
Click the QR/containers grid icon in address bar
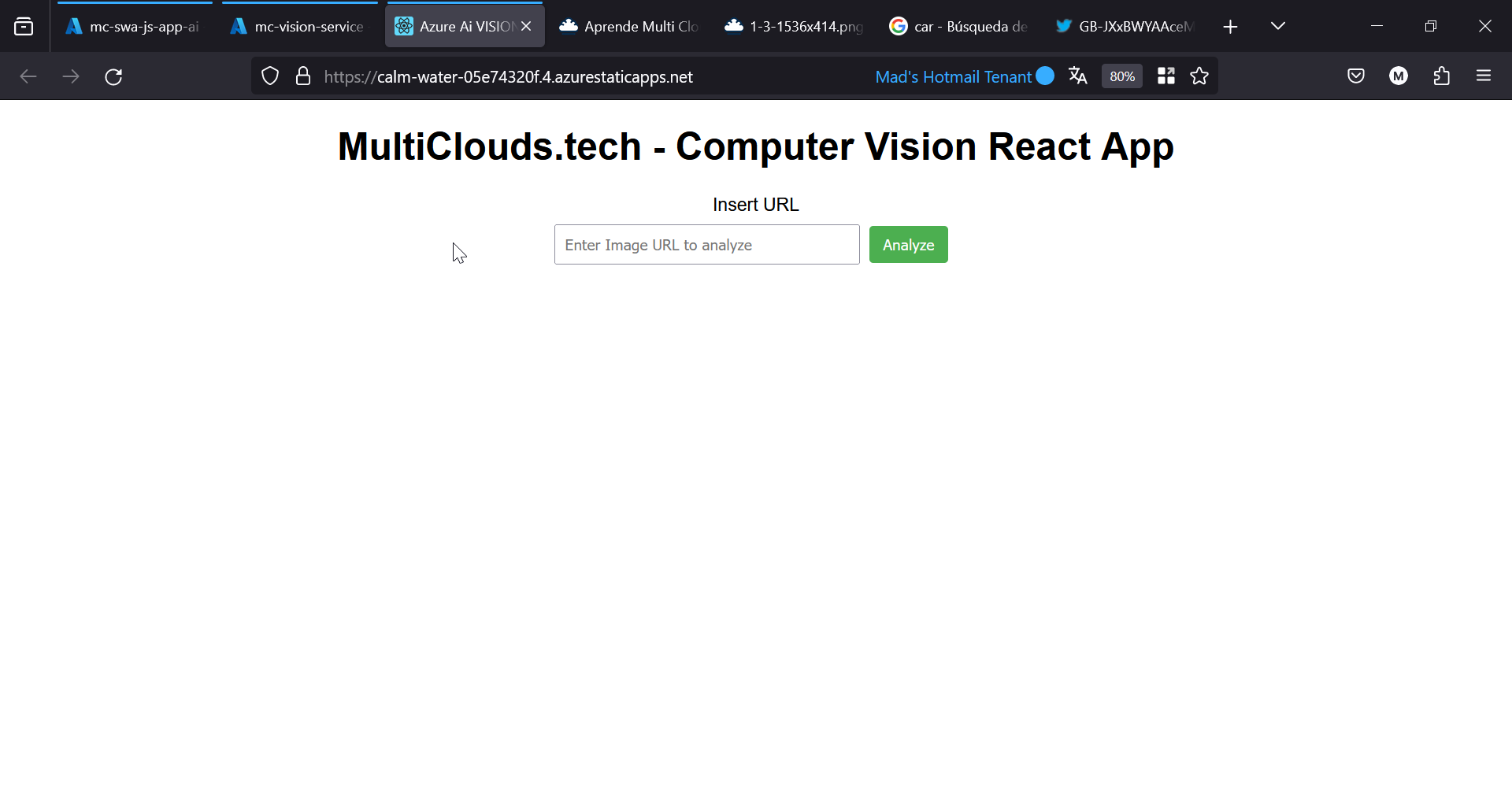click(x=1166, y=76)
